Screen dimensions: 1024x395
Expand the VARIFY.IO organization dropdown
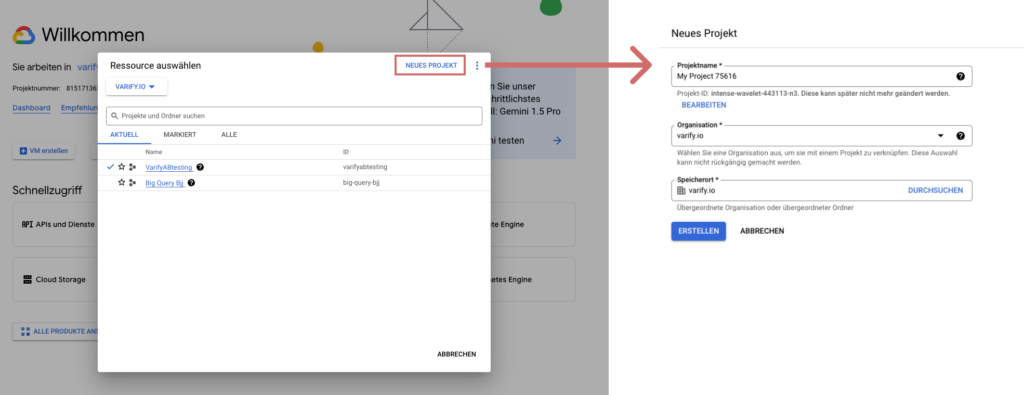[136, 87]
